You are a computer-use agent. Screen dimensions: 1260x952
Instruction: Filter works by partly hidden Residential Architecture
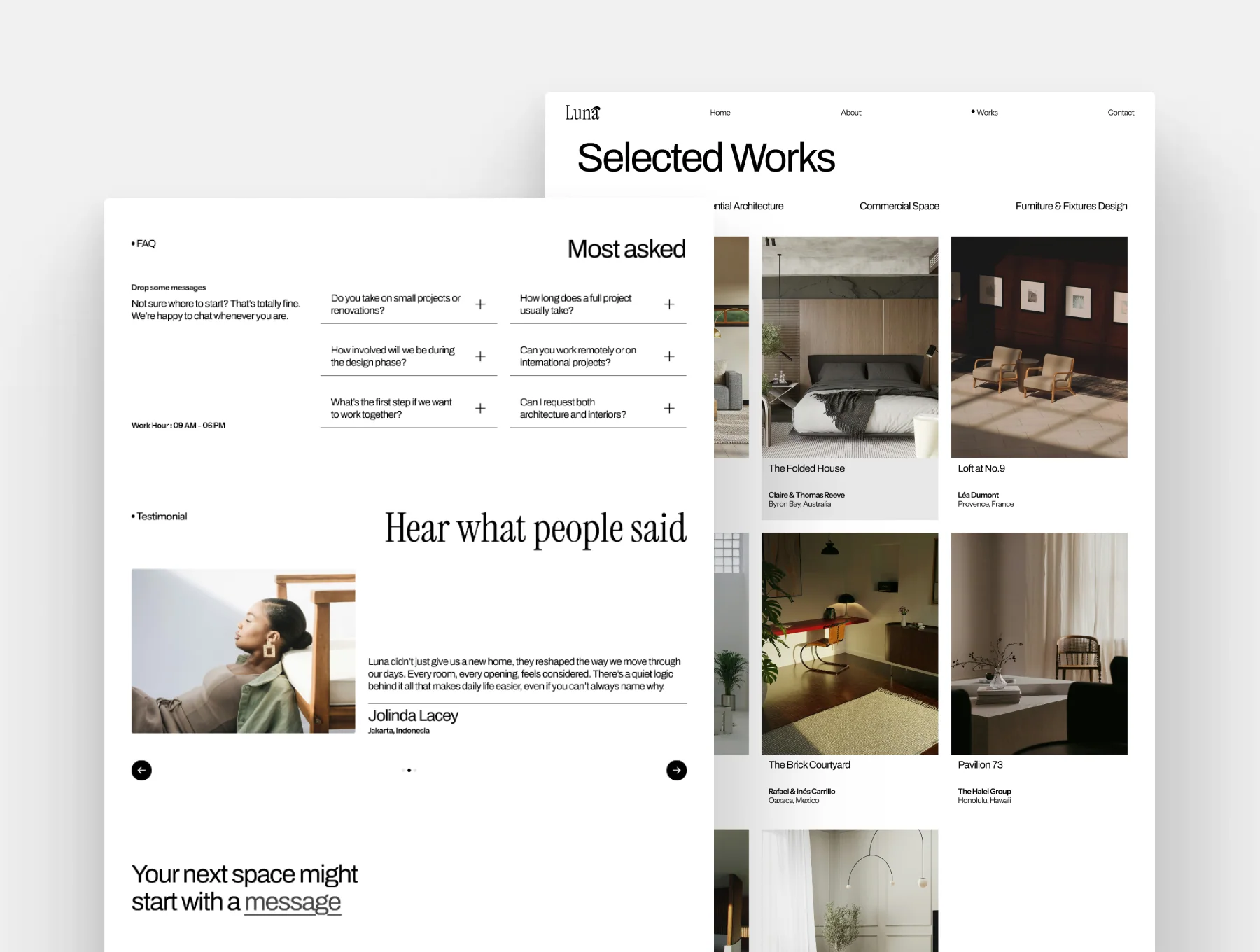click(749, 206)
